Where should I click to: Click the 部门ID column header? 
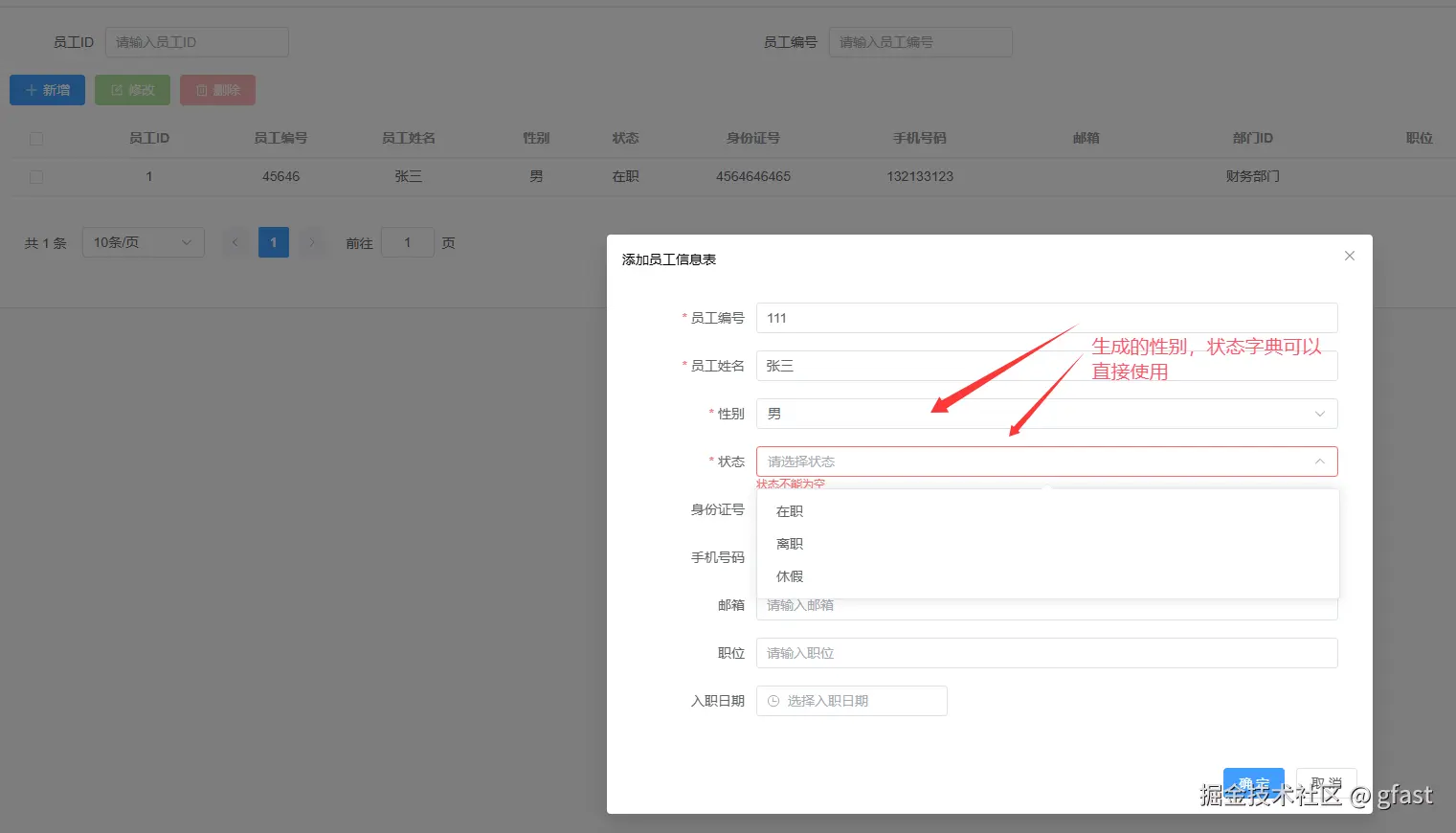tap(1252, 138)
